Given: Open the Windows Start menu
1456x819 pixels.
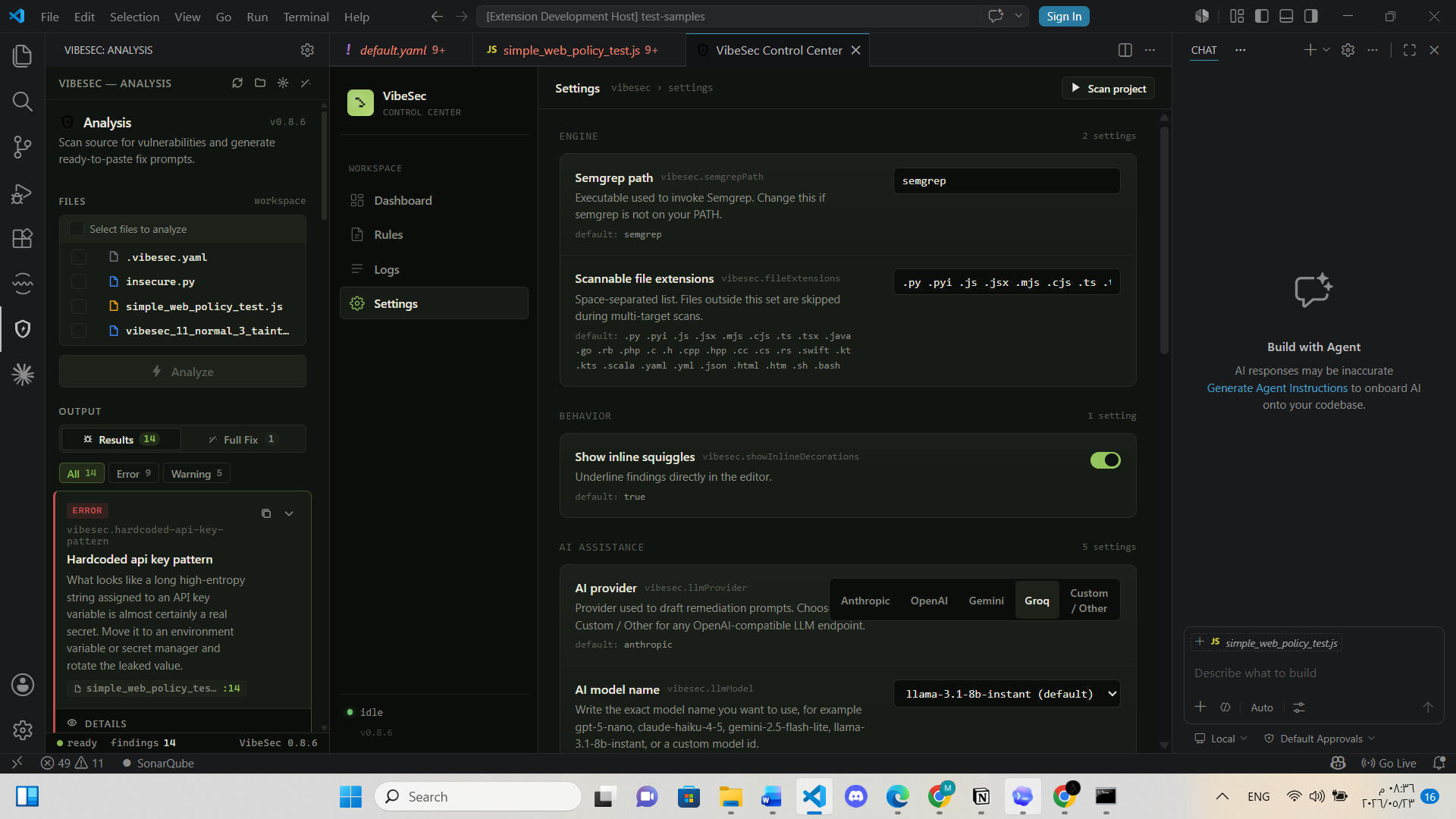Looking at the screenshot, I should click(x=350, y=796).
